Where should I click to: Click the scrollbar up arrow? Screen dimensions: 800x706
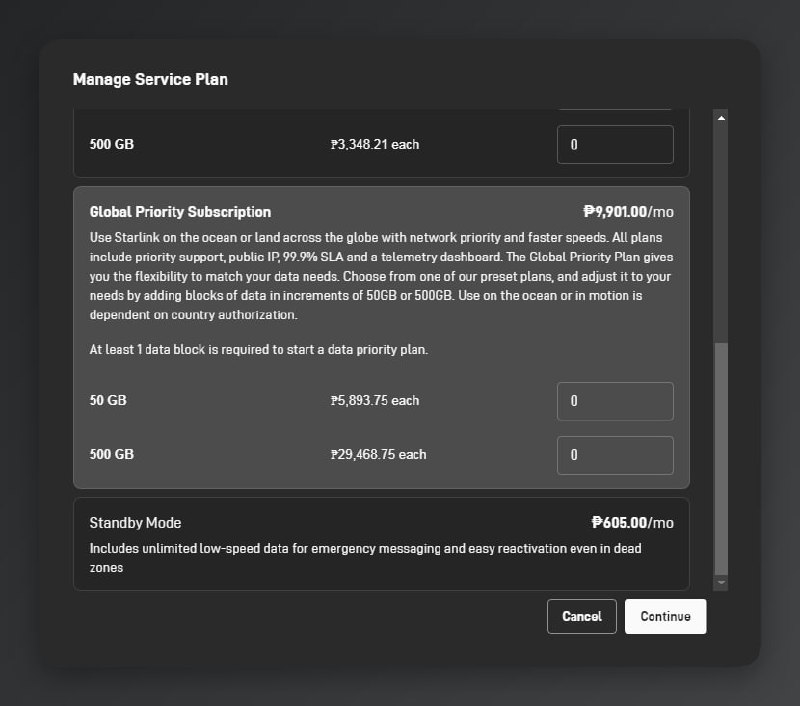pyautogui.click(x=721, y=118)
